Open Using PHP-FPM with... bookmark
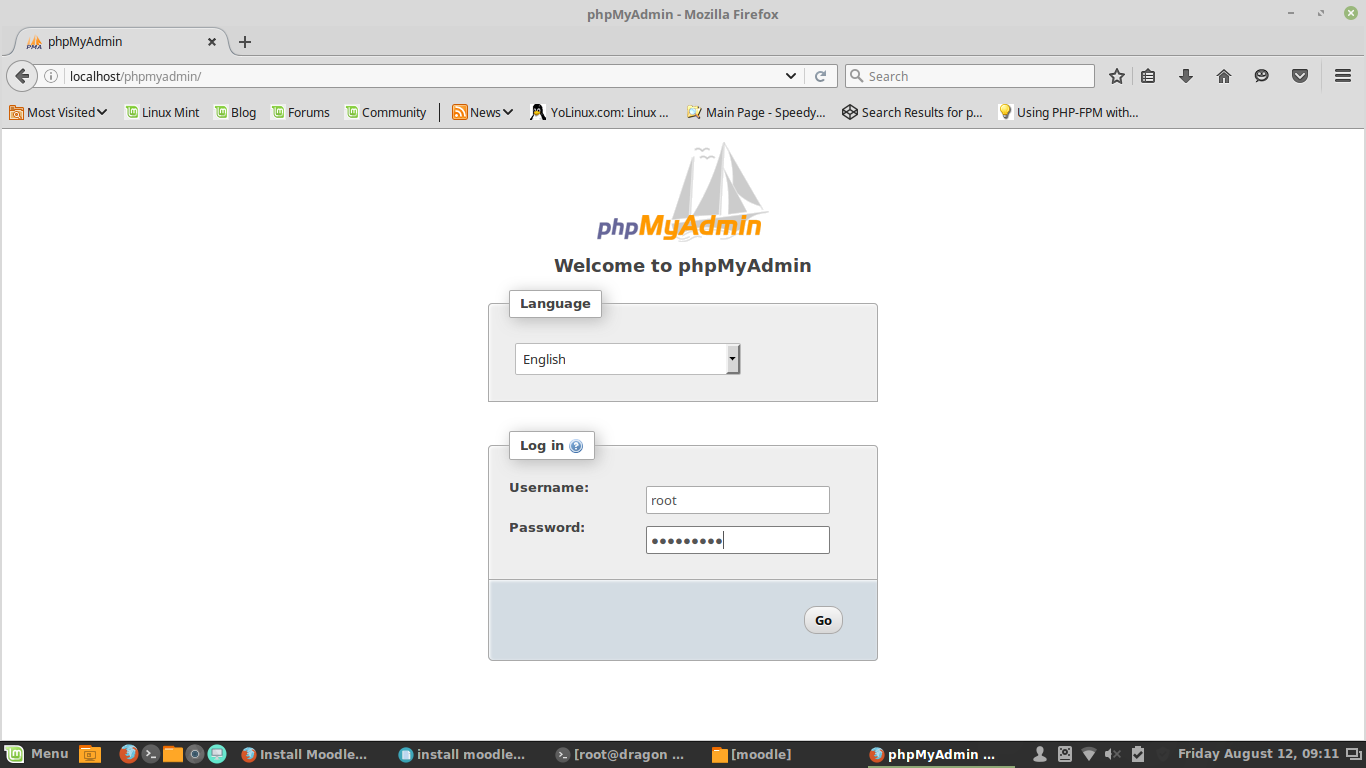 1068,112
